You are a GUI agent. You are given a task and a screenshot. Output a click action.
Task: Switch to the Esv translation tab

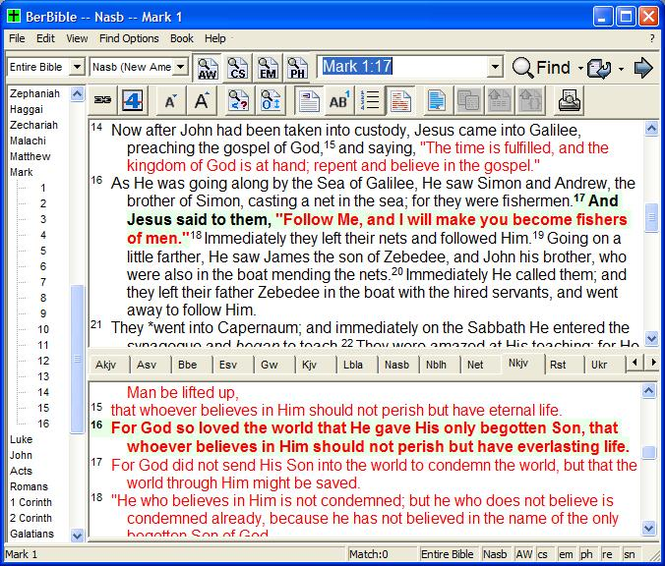(231, 365)
